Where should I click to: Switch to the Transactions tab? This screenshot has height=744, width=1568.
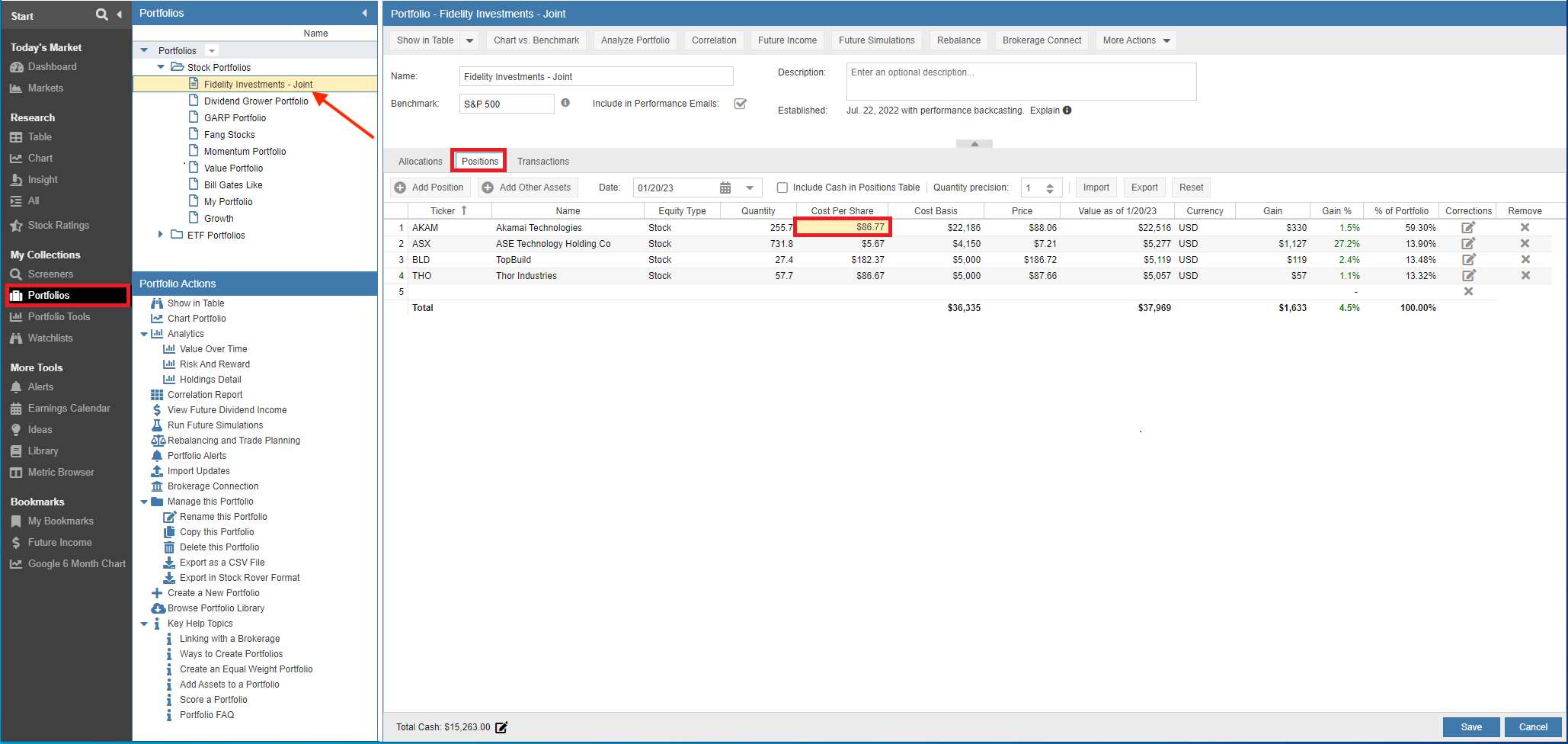coord(543,162)
